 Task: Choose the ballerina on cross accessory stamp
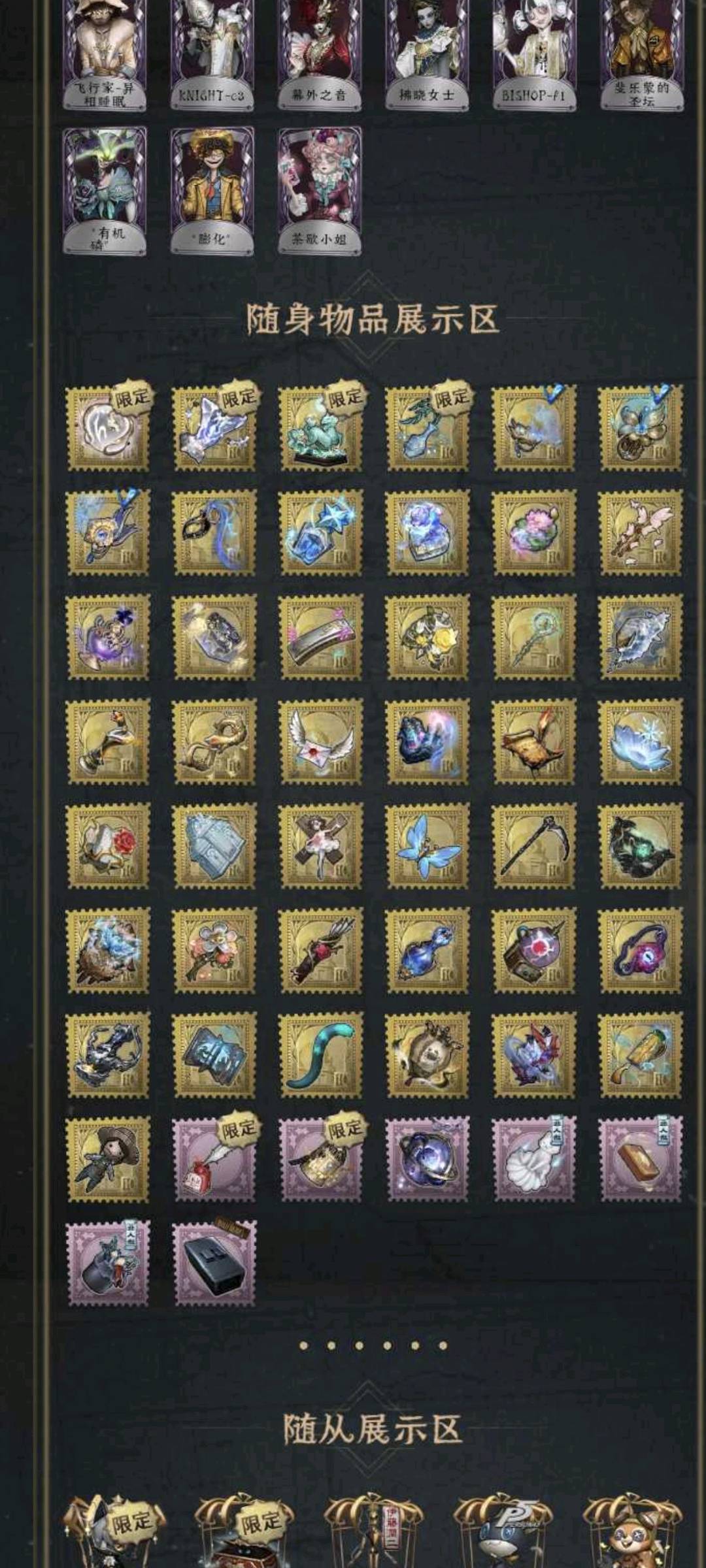click(320, 846)
